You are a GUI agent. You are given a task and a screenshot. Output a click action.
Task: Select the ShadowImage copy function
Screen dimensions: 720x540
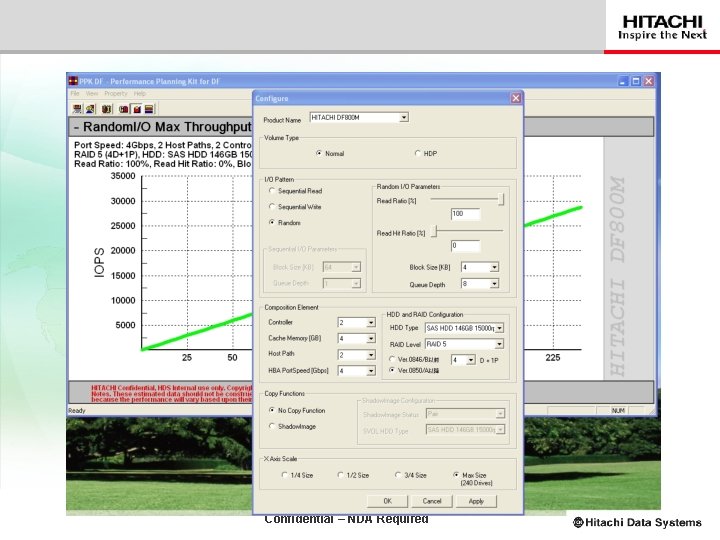[x=272, y=426]
